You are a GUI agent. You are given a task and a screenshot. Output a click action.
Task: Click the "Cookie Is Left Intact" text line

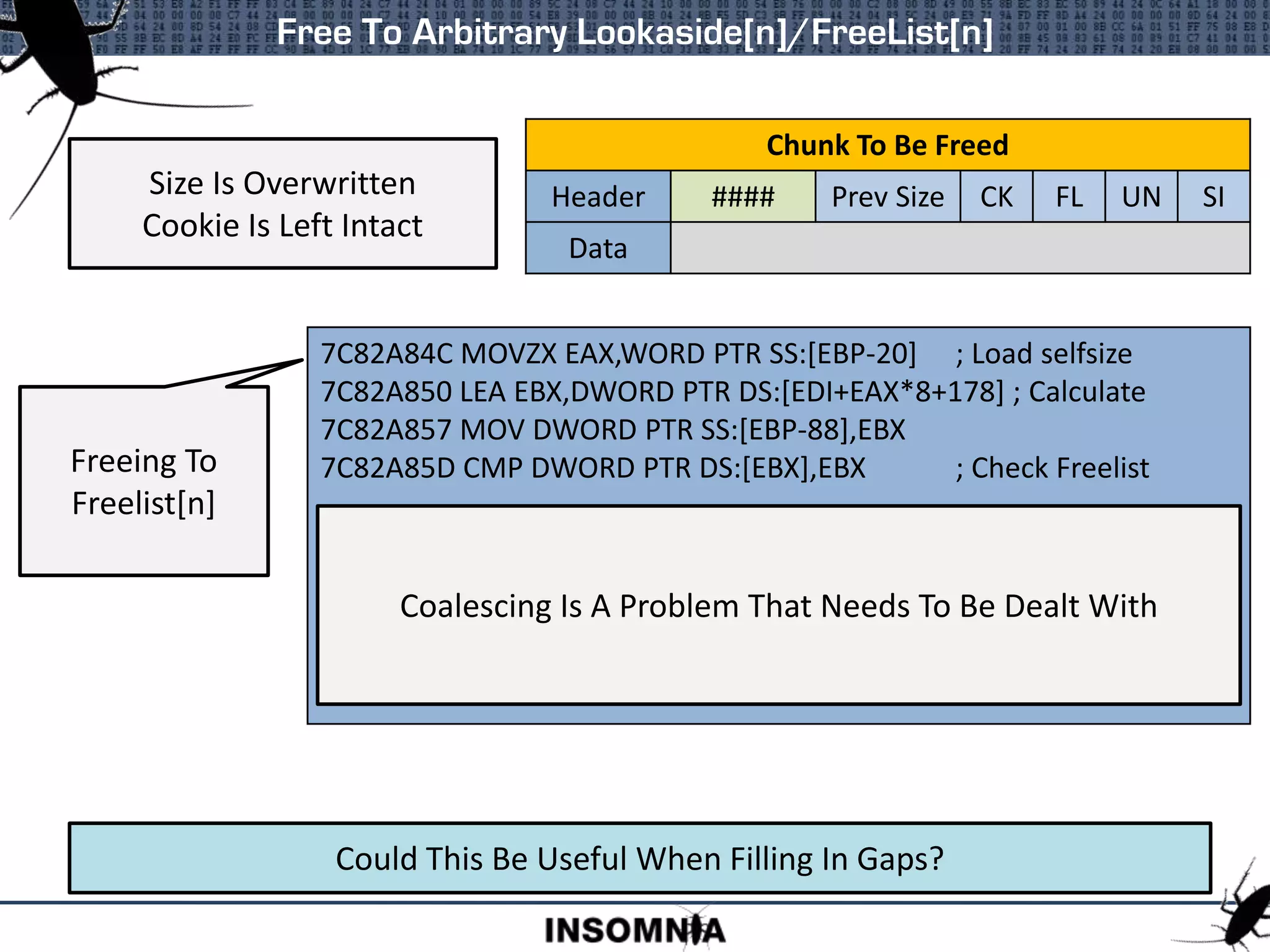pos(282,226)
